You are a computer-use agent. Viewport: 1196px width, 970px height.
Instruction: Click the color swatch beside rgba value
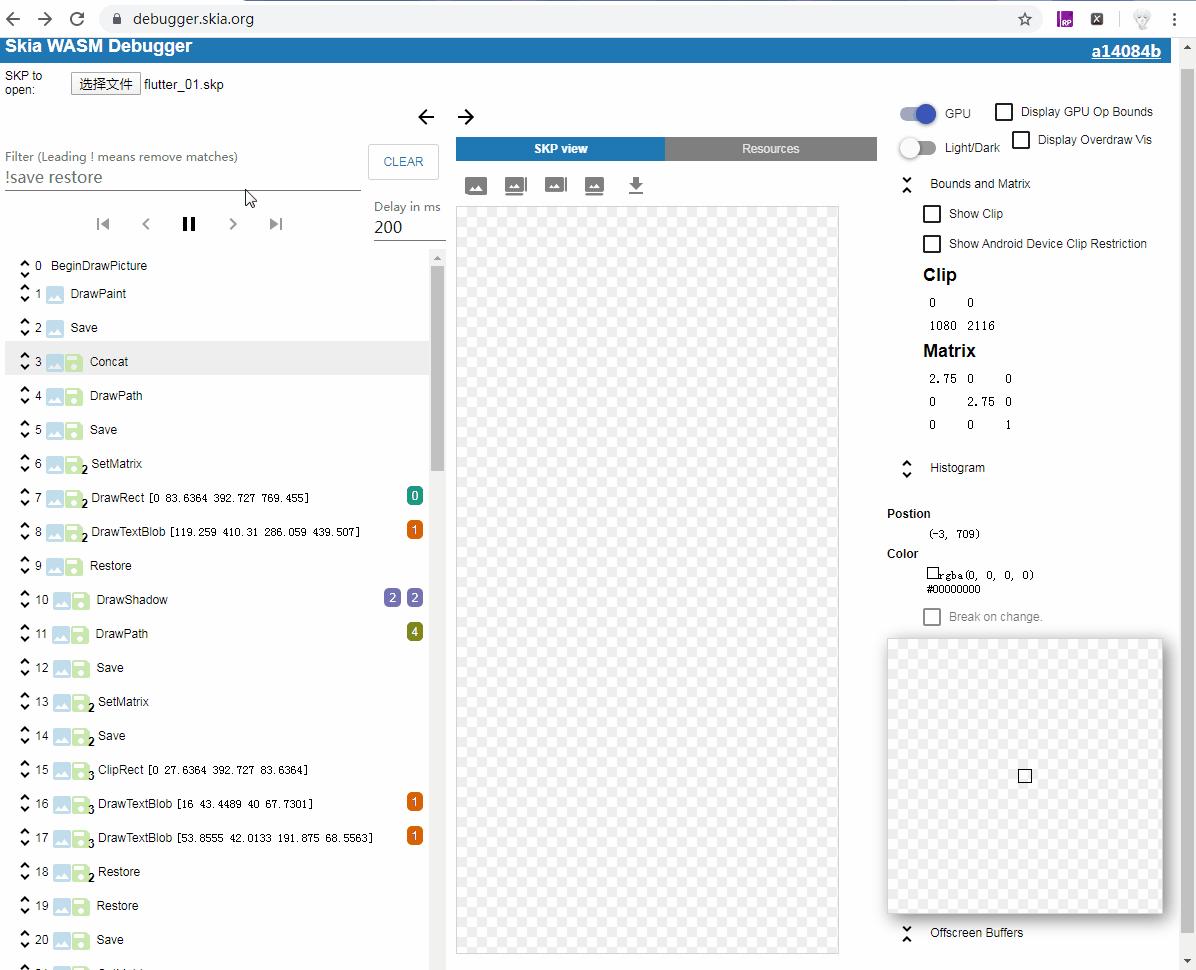tap(932, 573)
